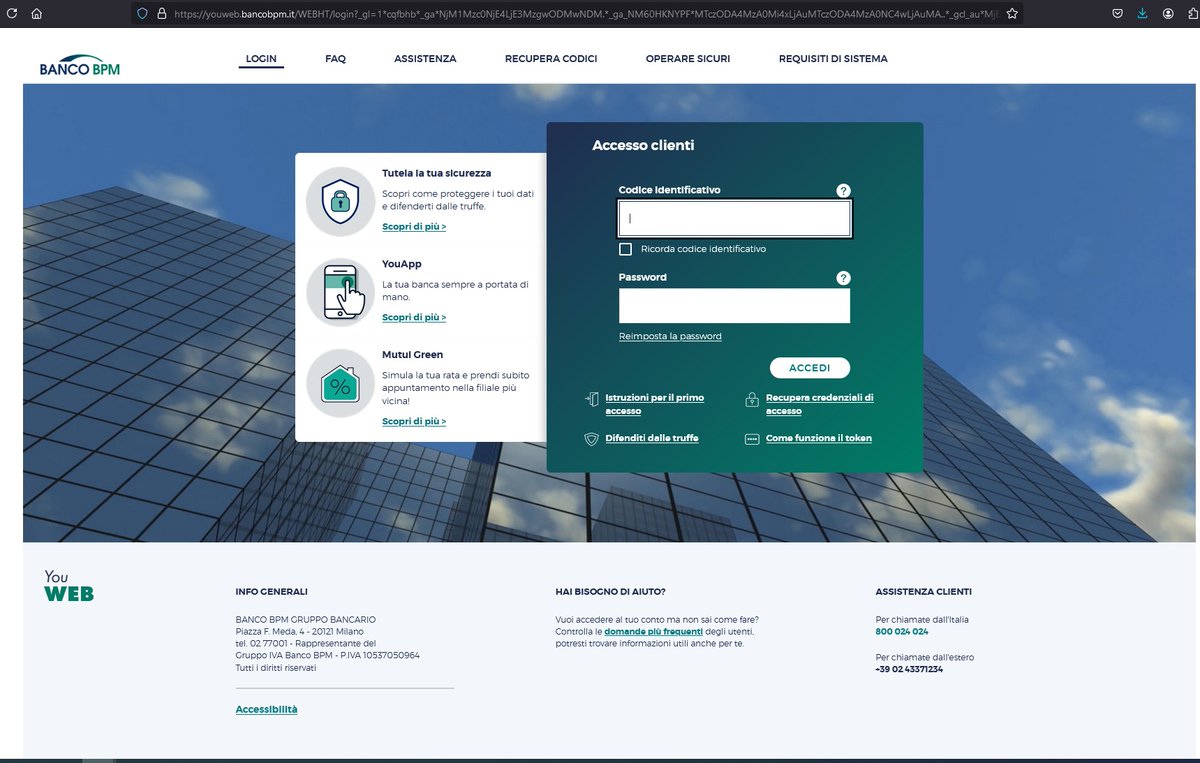1200x763 pixels.
Task: Open the tracking protection shield icon
Action: [142, 14]
